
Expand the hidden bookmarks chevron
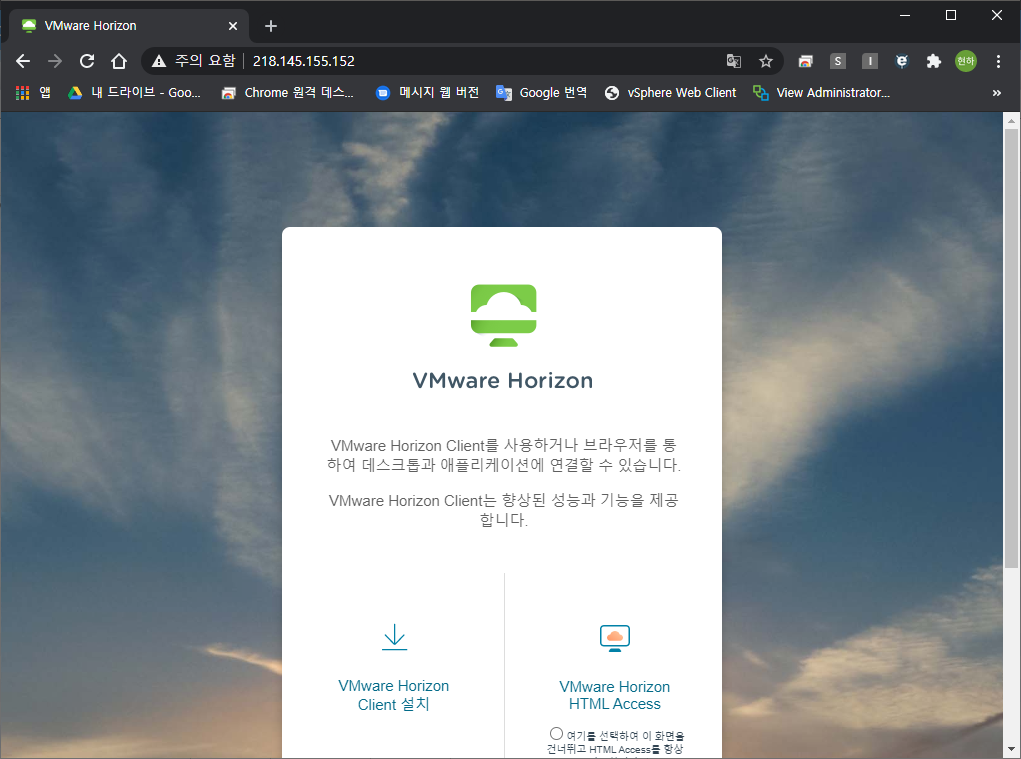tap(996, 93)
